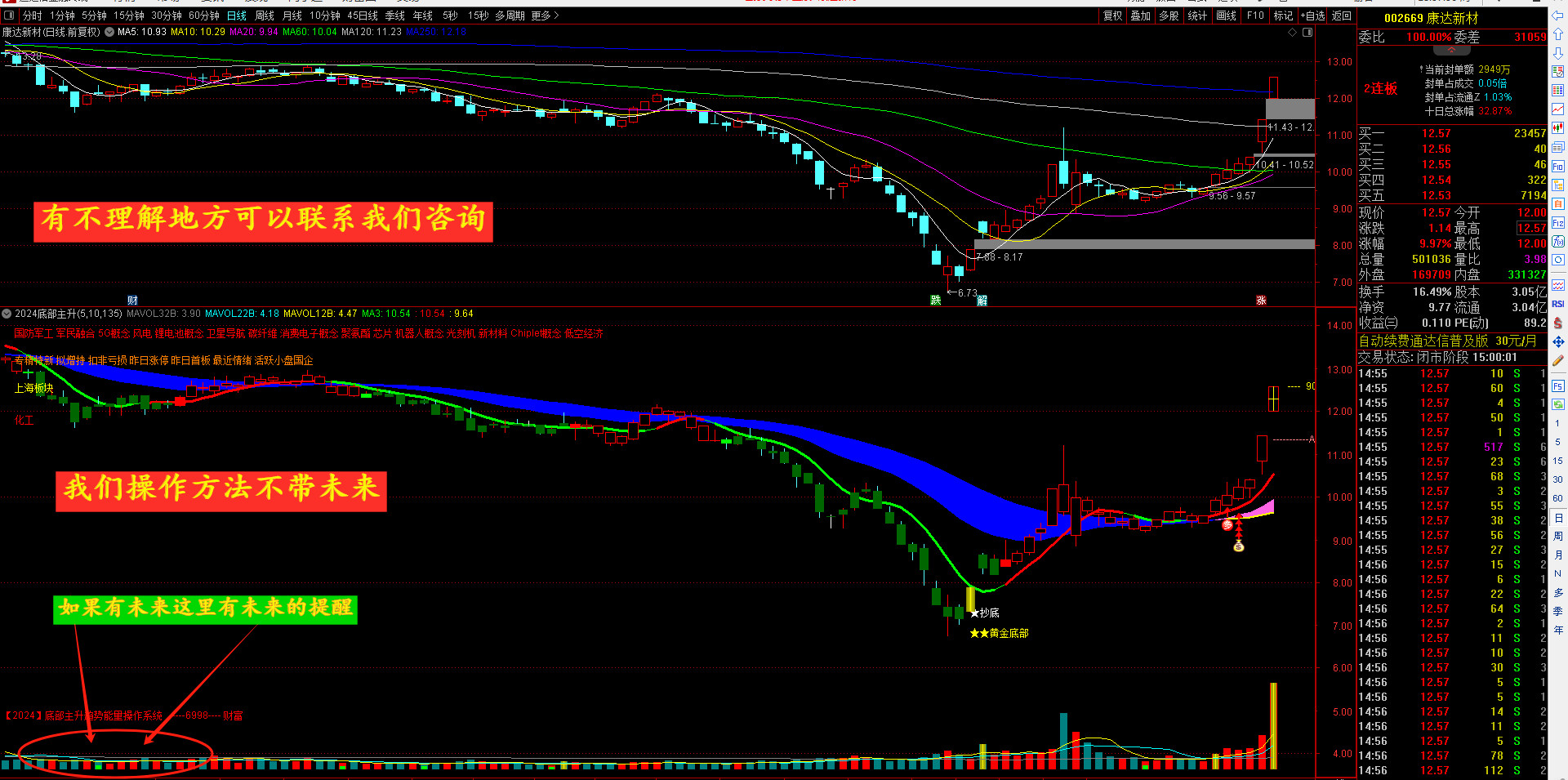This screenshot has width=1568, height=780.
Task: Click the back arrow icon in right sidebar
Action: tap(1557, 16)
